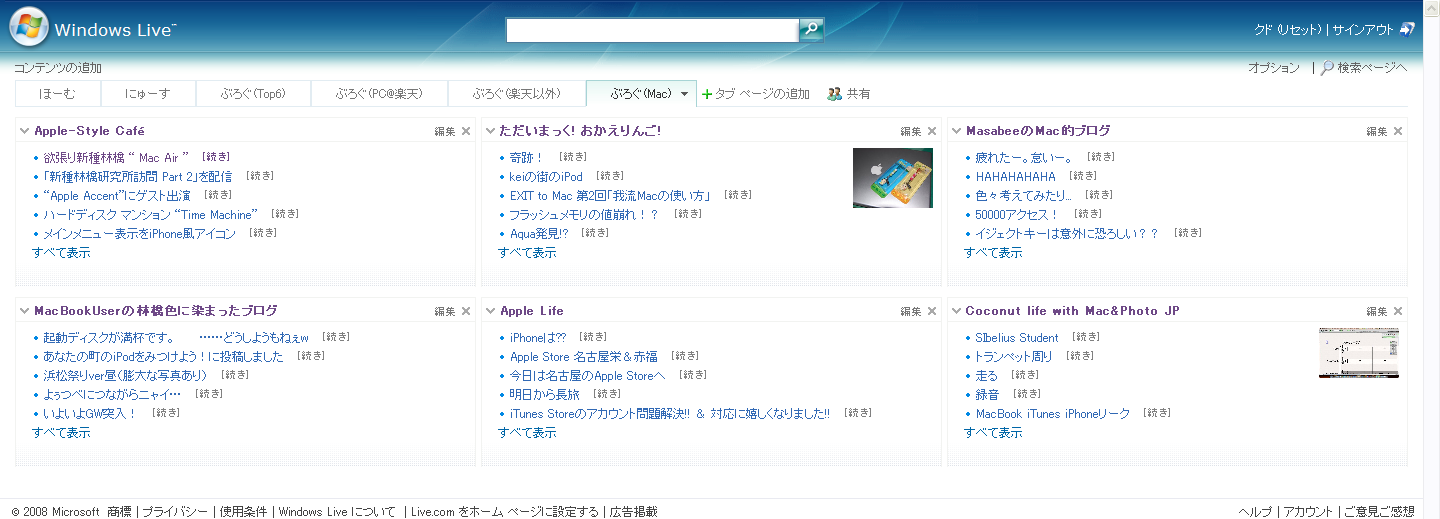Viewport: 1440px width, 519px height.
Task: Open the MacBook iTunes iPhoneリーク post
Action: pos(1053,414)
